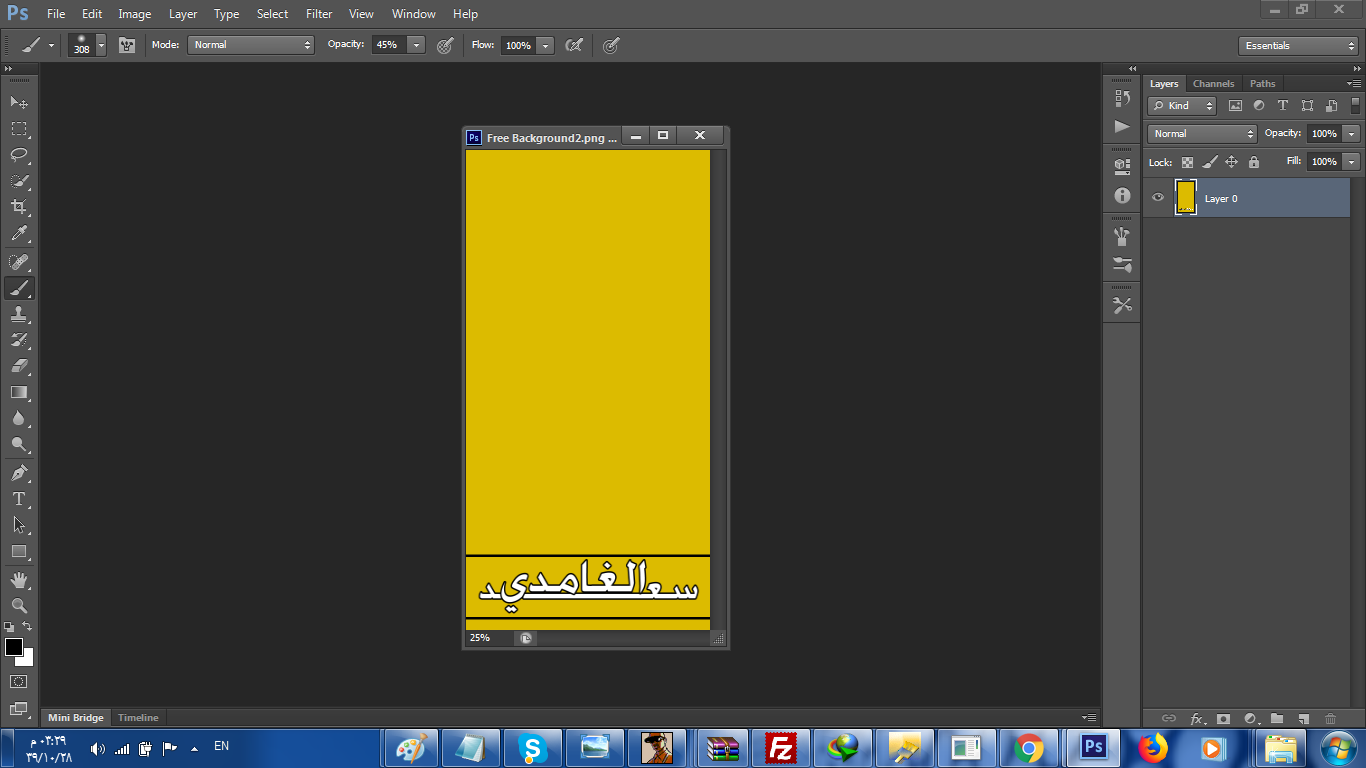Select the Zoom tool
This screenshot has width=1366, height=768.
coord(19,606)
